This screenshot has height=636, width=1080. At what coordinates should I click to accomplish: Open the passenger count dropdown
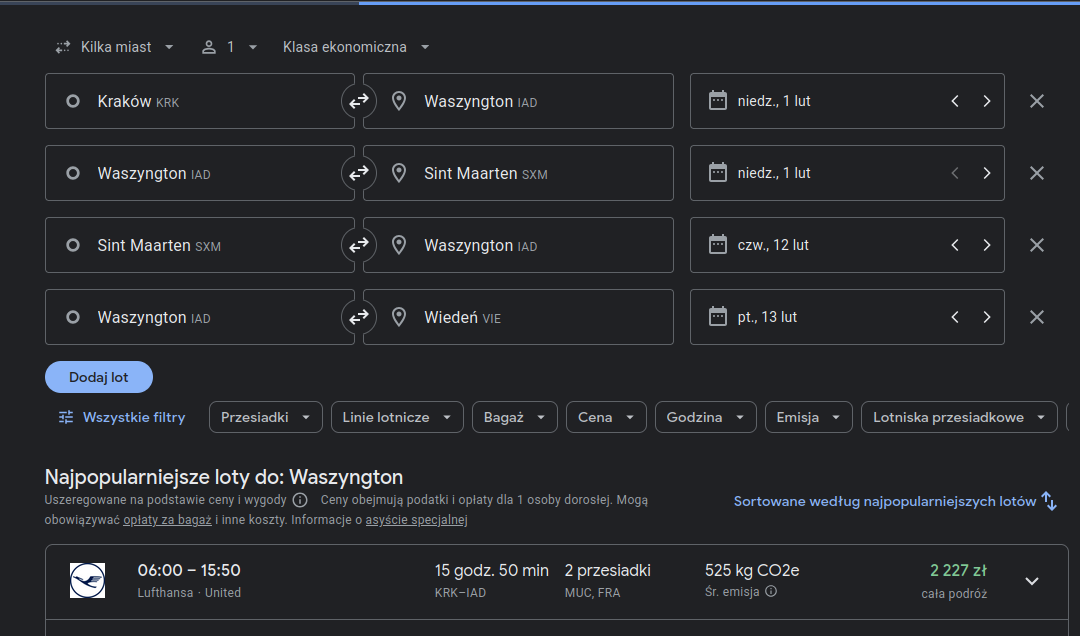(229, 47)
